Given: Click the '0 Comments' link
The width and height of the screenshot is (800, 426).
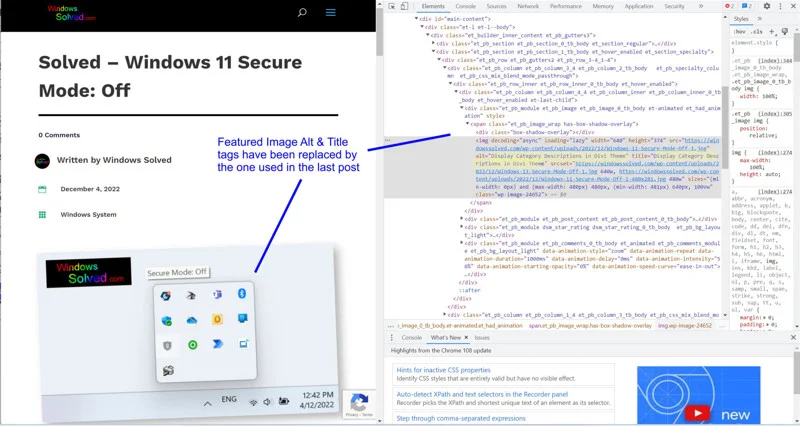Looking at the screenshot, I should coord(59,135).
